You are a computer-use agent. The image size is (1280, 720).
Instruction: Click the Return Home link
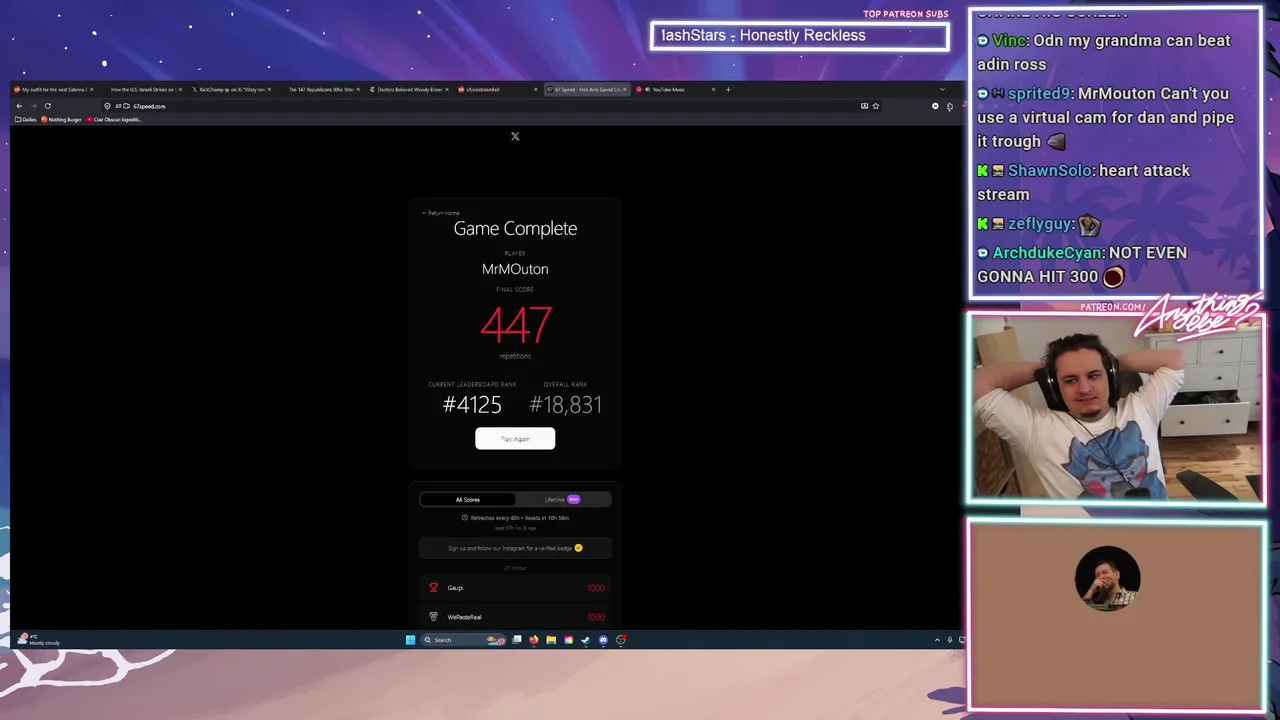pos(441,213)
